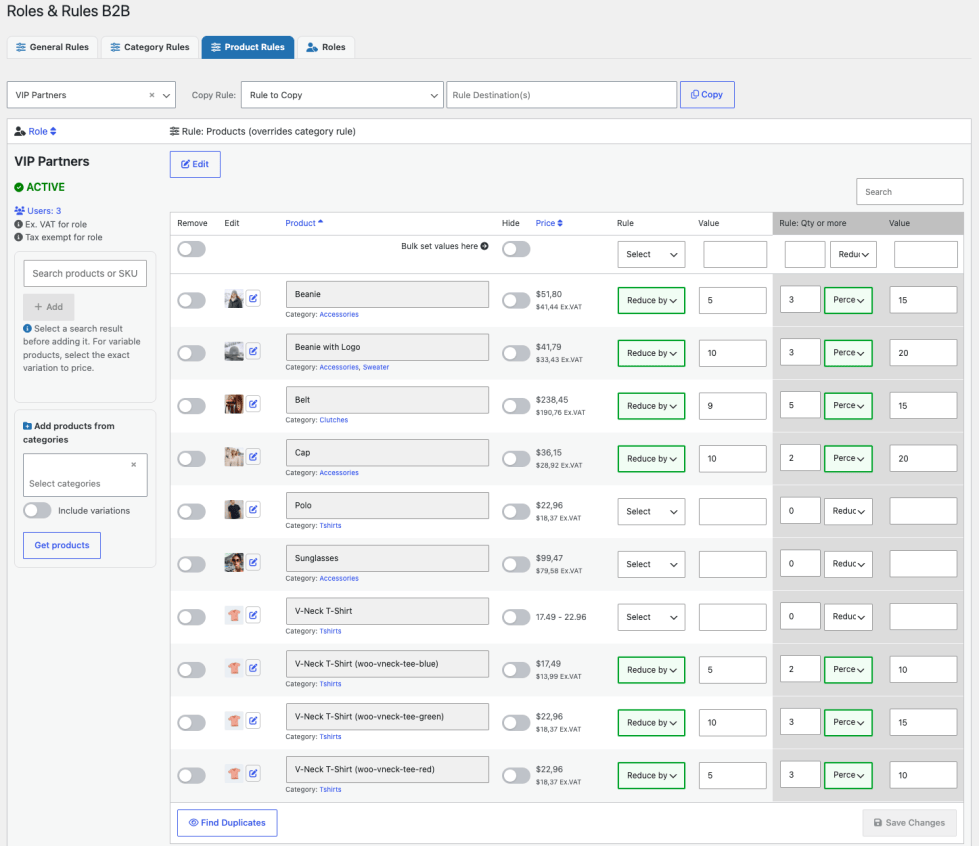Click Tax exempt for role info icon
Image resolution: width=979 pixels, height=846 pixels.
(19, 237)
